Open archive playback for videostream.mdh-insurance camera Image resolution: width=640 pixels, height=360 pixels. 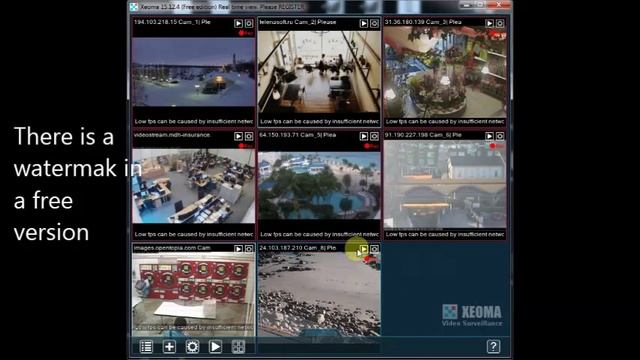[238, 136]
